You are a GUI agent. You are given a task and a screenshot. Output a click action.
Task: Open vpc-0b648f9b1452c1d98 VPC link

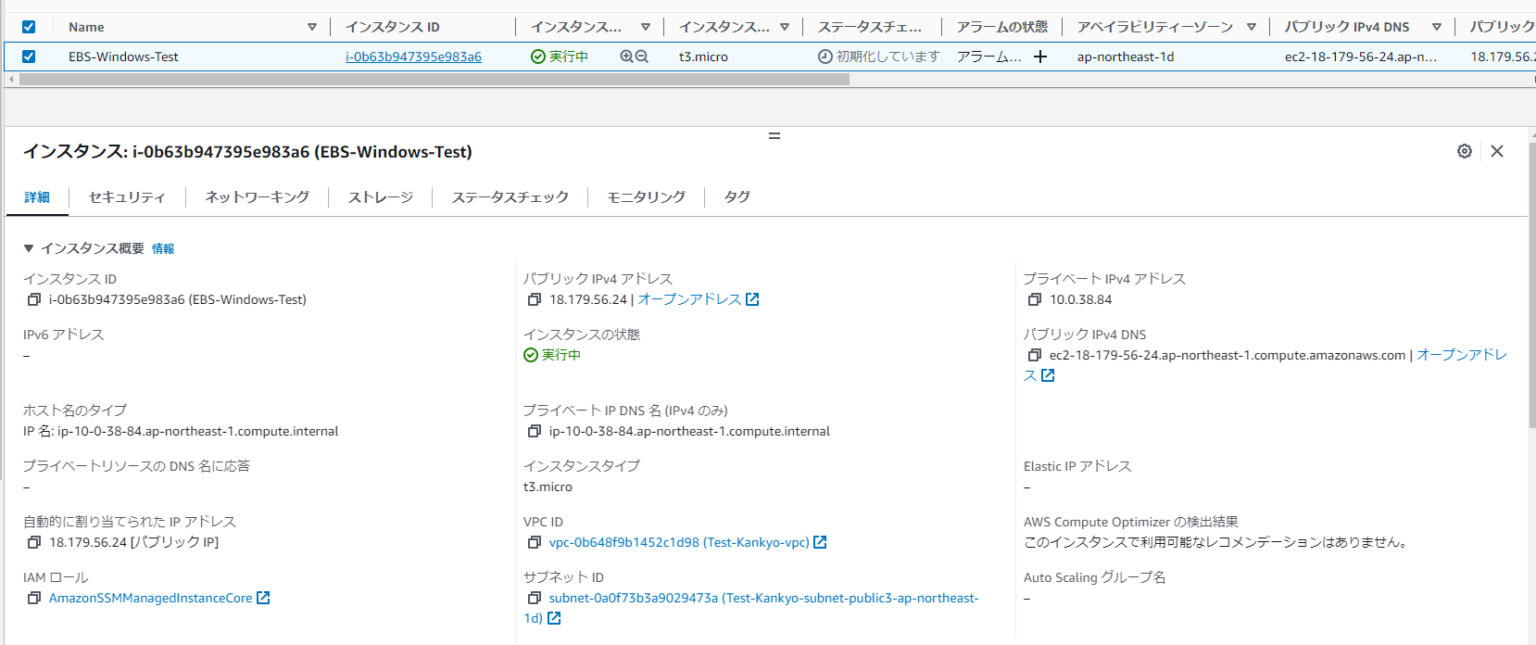pyautogui.click(x=679, y=542)
